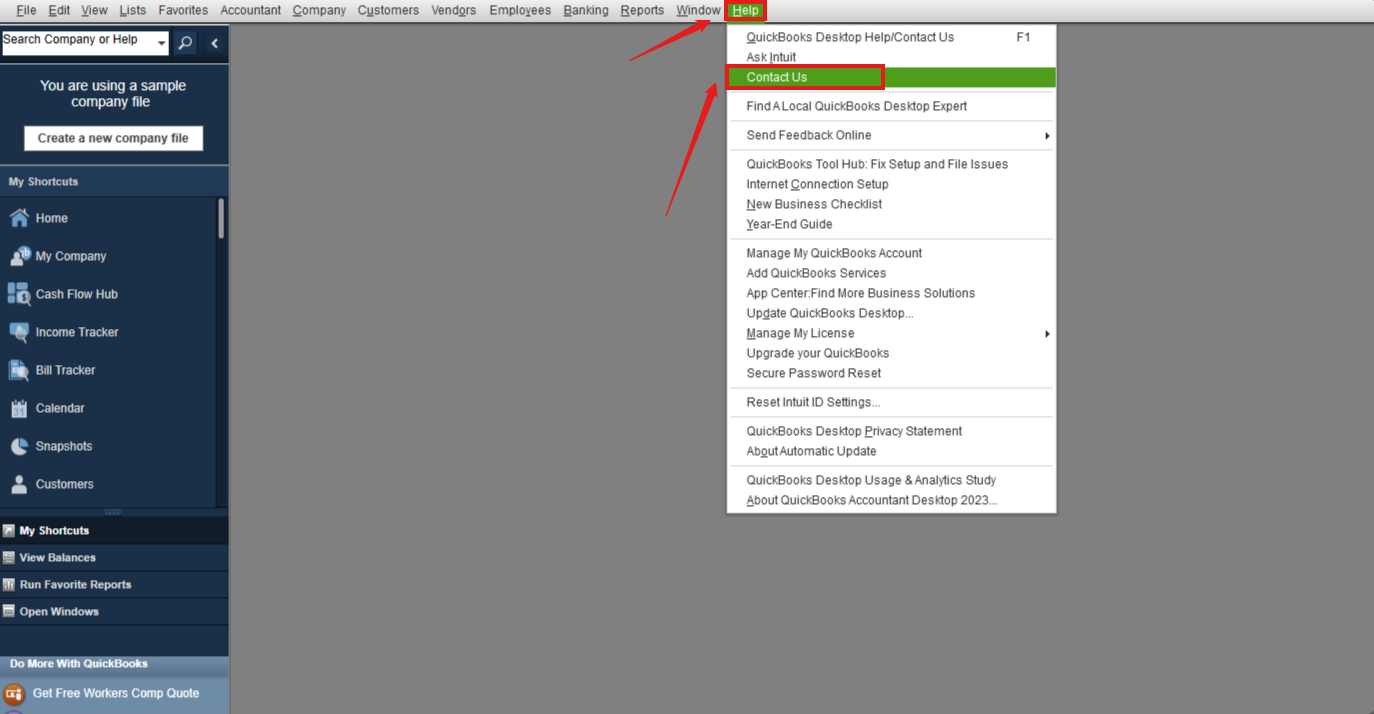
Task: Open the Edit menu
Action: [x=59, y=10]
